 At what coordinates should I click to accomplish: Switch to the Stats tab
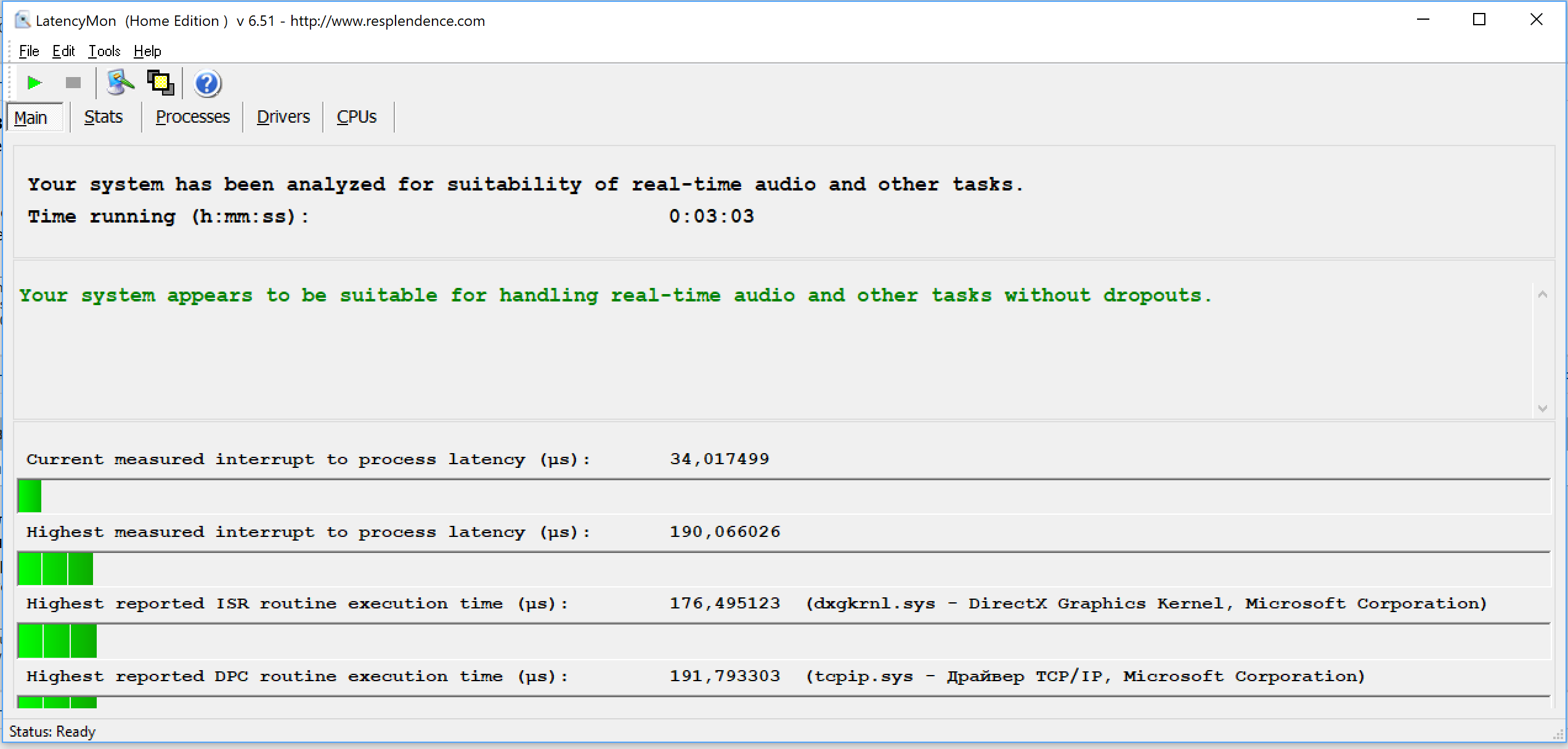pyautogui.click(x=104, y=117)
